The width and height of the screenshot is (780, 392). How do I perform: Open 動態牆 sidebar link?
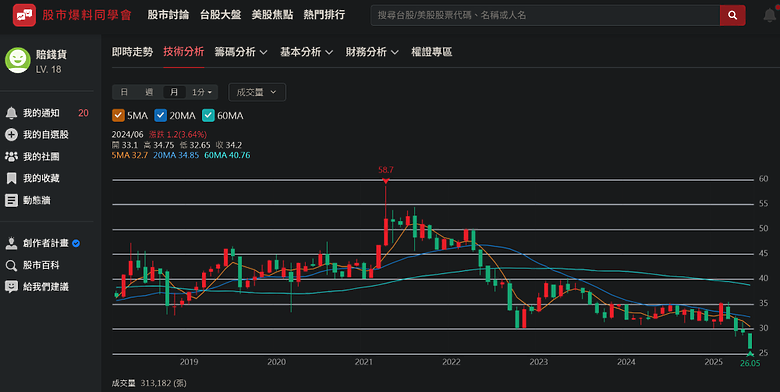click(37, 200)
